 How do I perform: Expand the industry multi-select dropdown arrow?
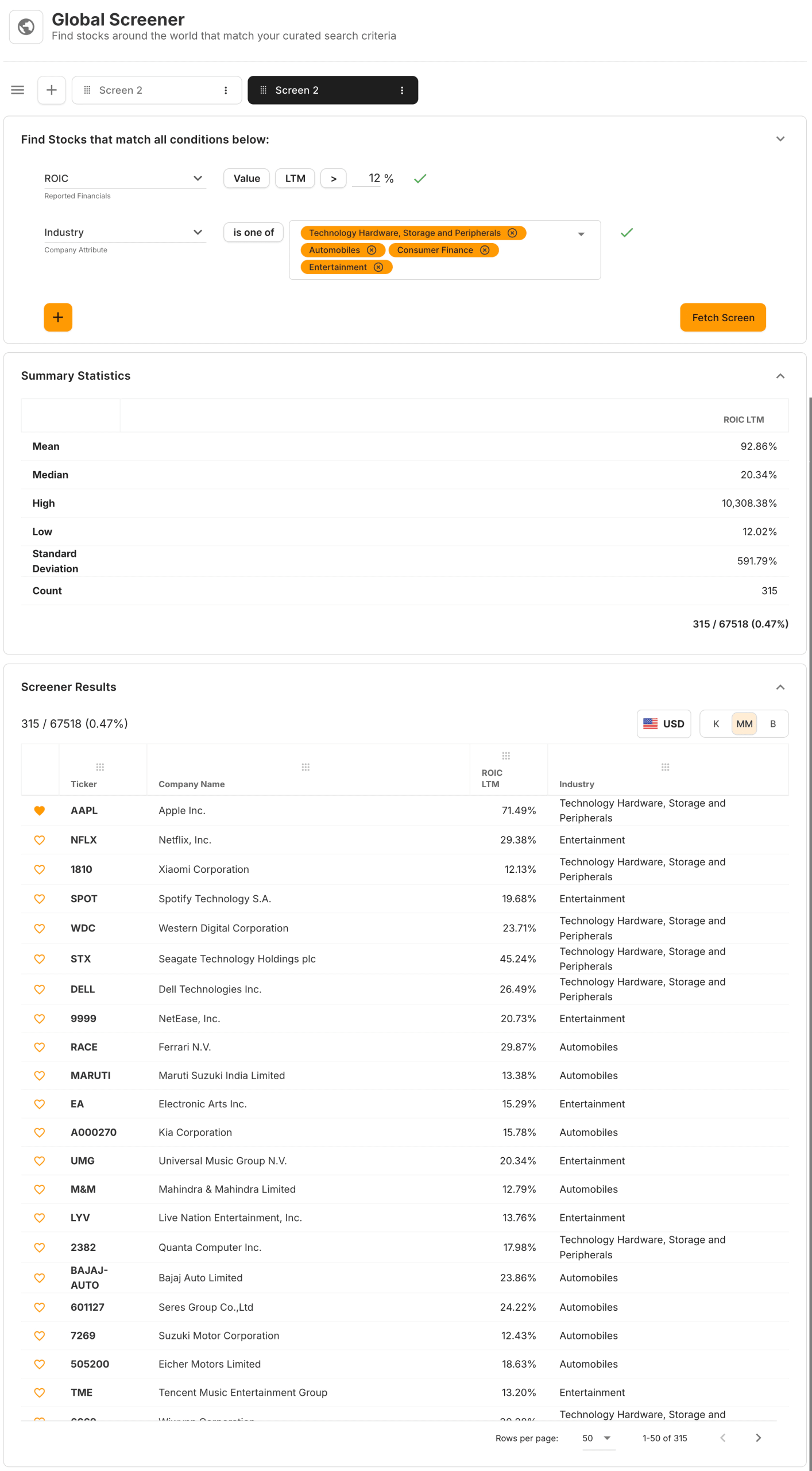[x=581, y=234]
